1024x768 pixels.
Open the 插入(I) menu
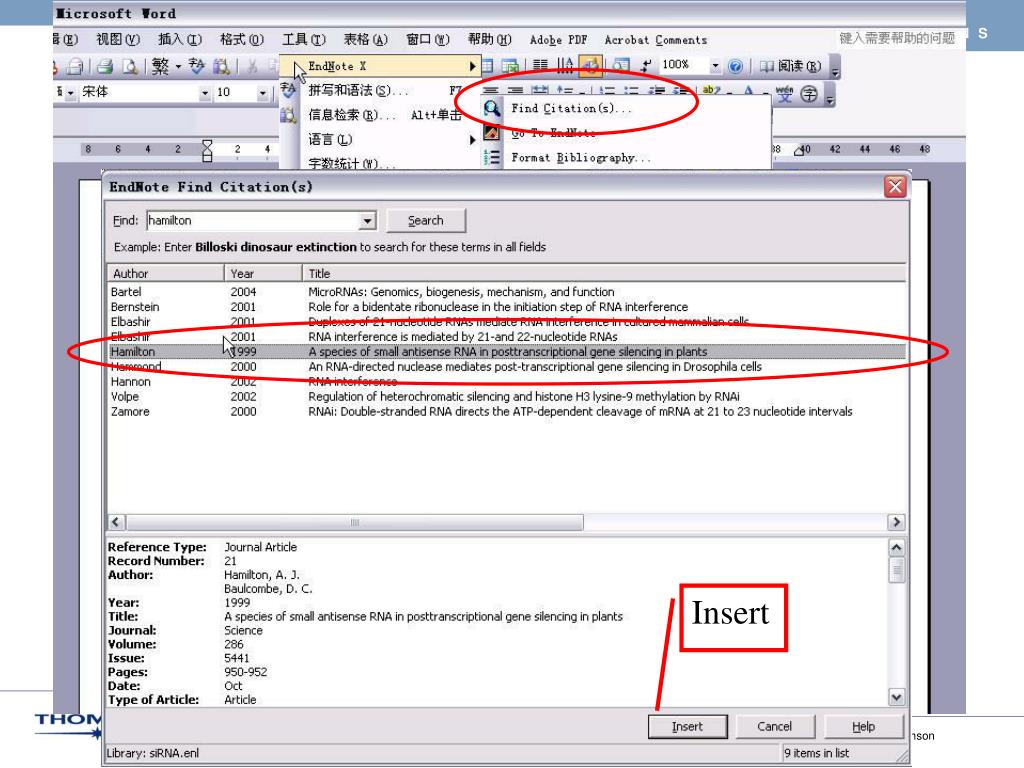pos(180,39)
